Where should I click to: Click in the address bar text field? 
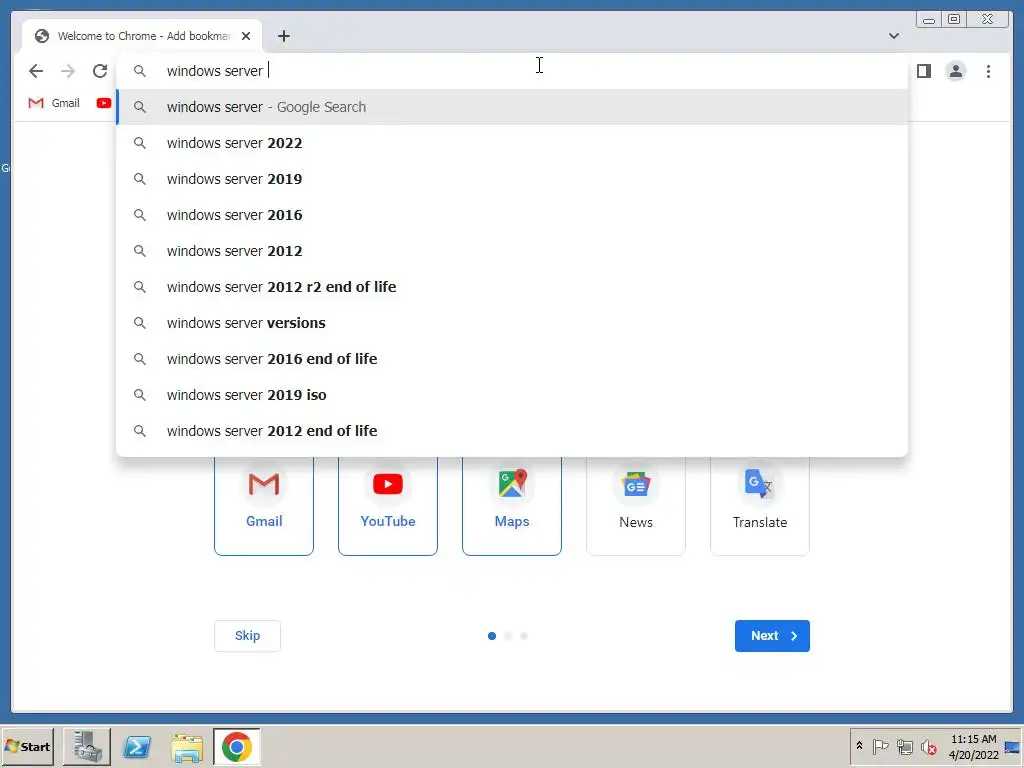[x=512, y=71]
